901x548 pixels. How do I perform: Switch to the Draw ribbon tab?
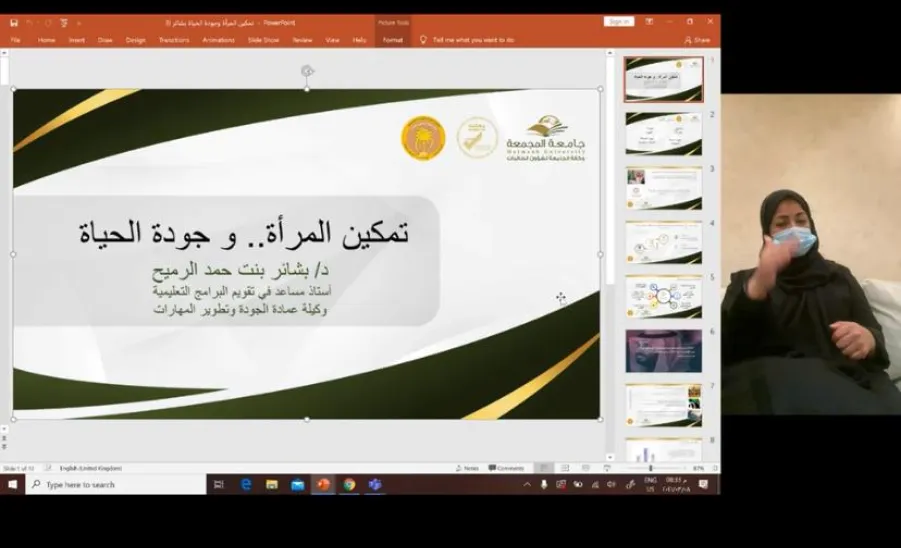tap(105, 40)
